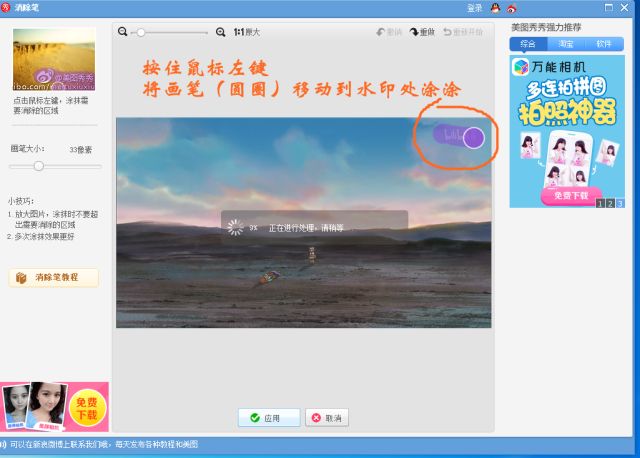
Task: Switch to the 软件 tab
Action: [x=604, y=44]
